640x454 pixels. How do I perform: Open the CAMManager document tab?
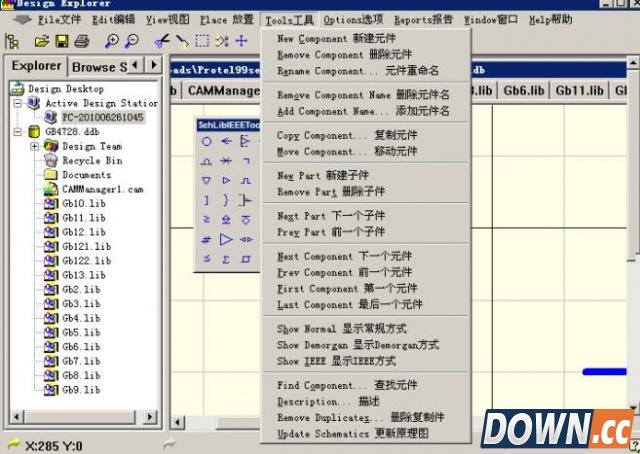[x=223, y=91]
